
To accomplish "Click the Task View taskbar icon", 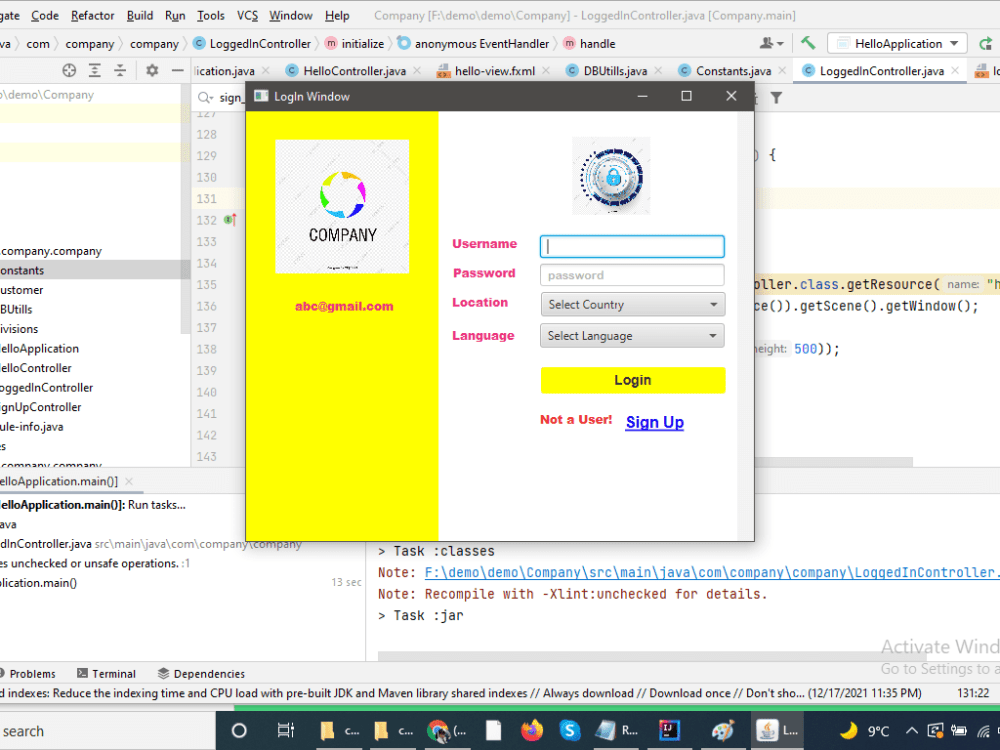I will click(x=286, y=731).
